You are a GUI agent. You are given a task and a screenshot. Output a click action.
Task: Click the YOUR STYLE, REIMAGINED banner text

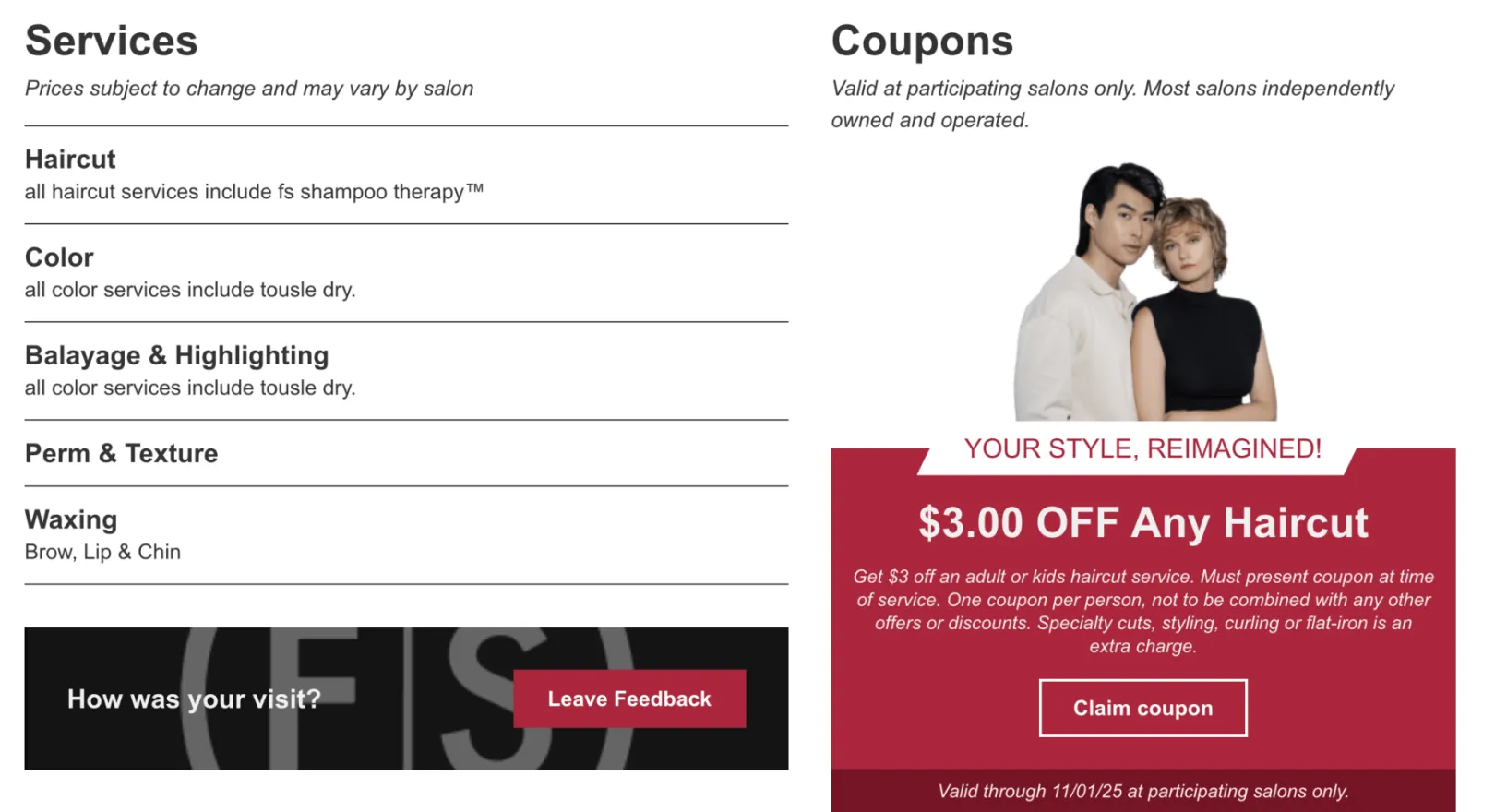point(1143,448)
